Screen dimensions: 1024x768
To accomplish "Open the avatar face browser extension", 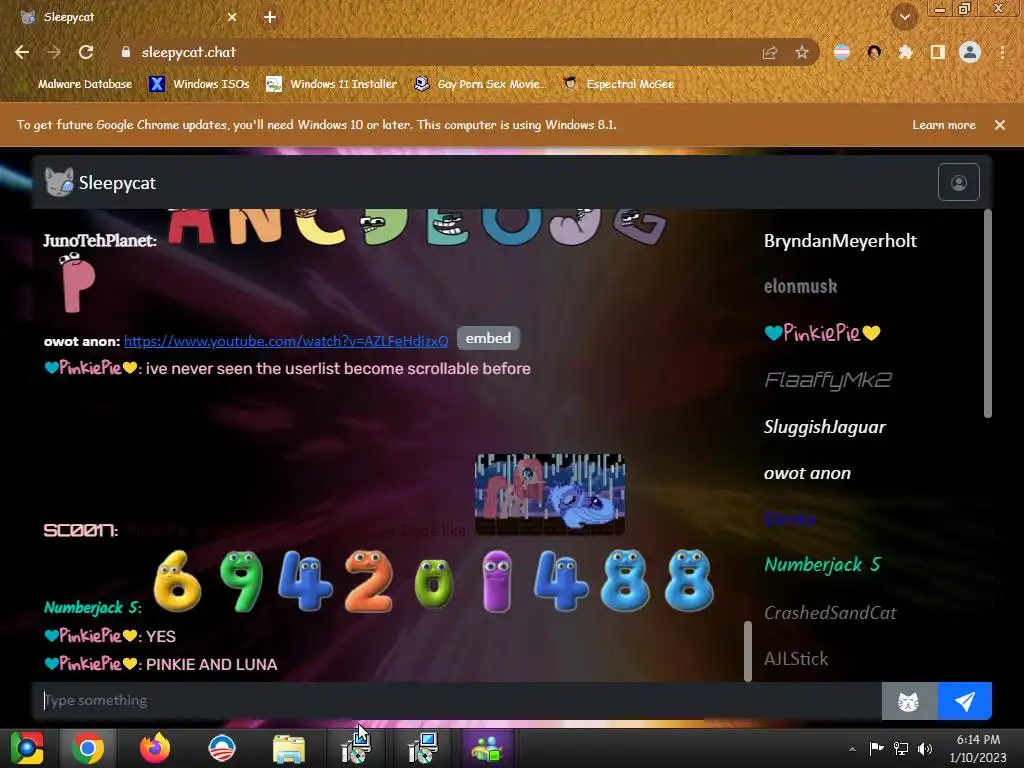I will [874, 52].
